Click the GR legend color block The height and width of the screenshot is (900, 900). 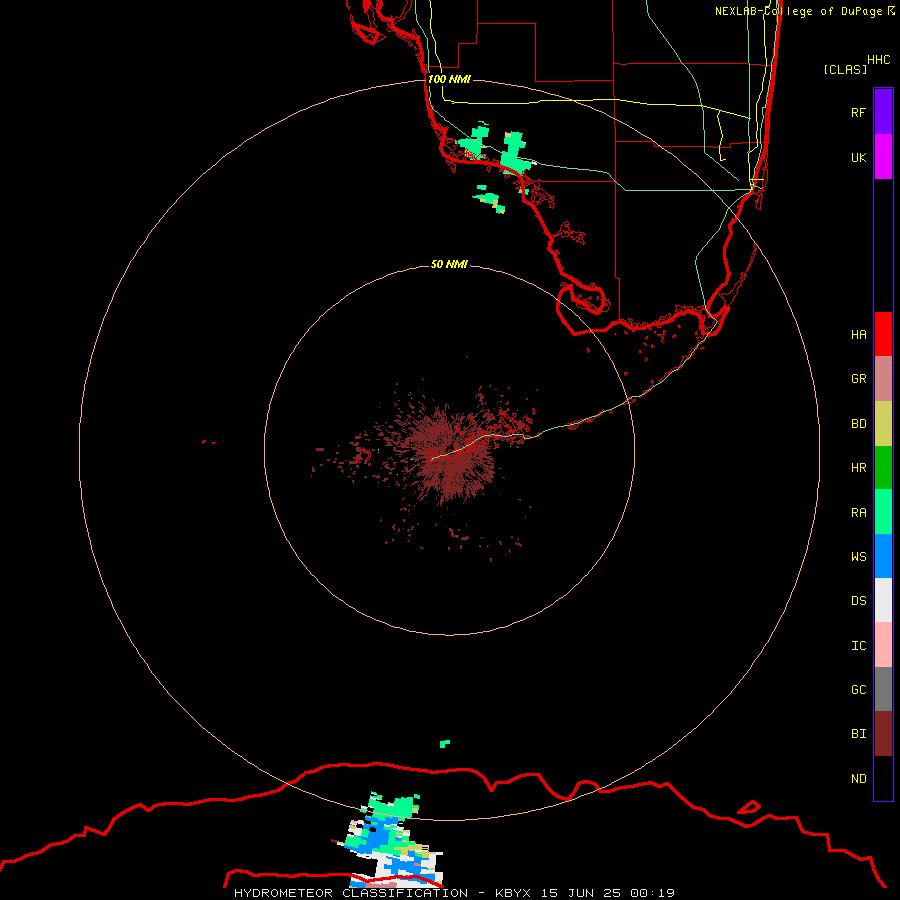coord(883,379)
